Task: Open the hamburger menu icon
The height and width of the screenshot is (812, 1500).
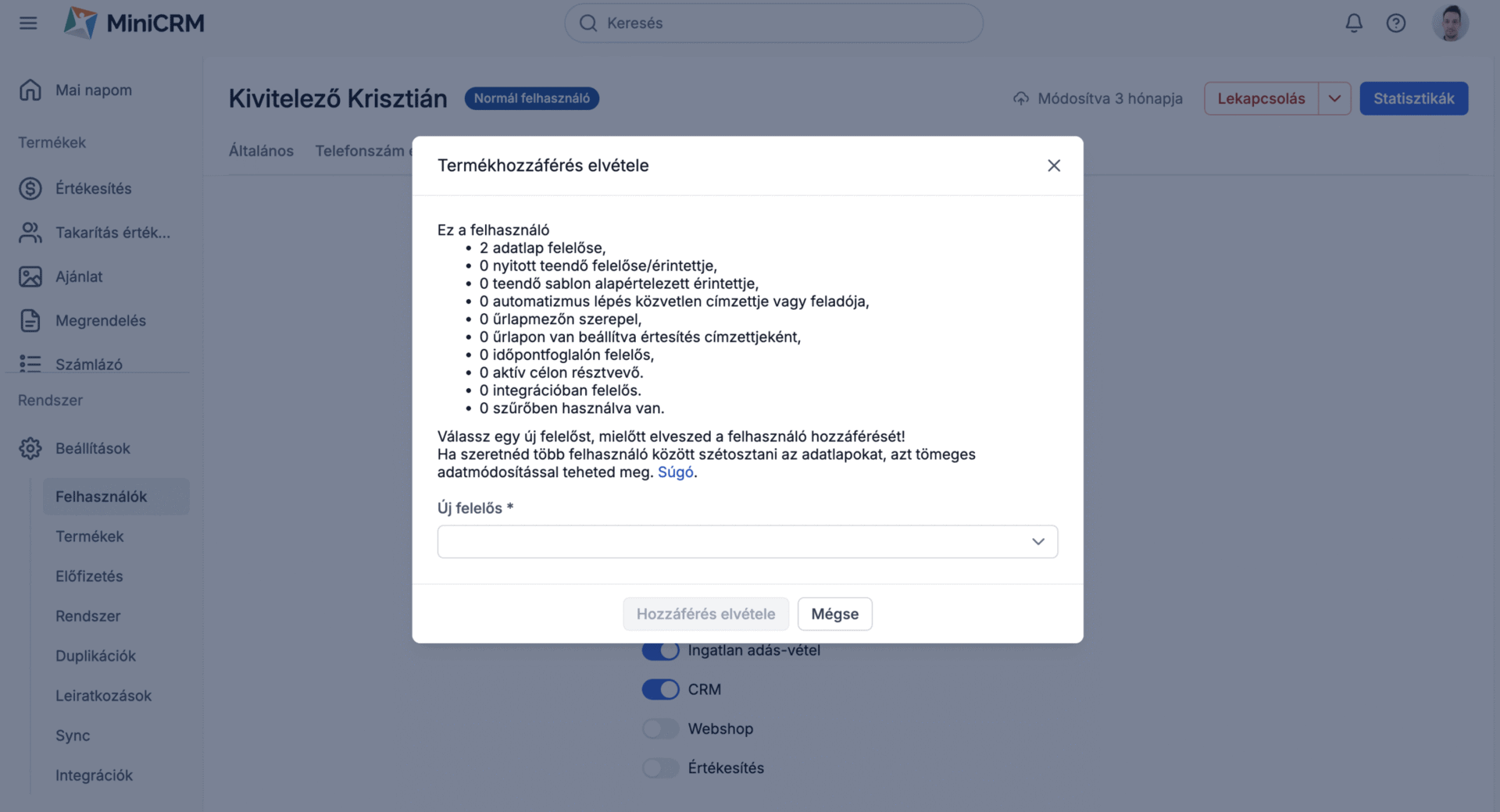Action: click(28, 23)
